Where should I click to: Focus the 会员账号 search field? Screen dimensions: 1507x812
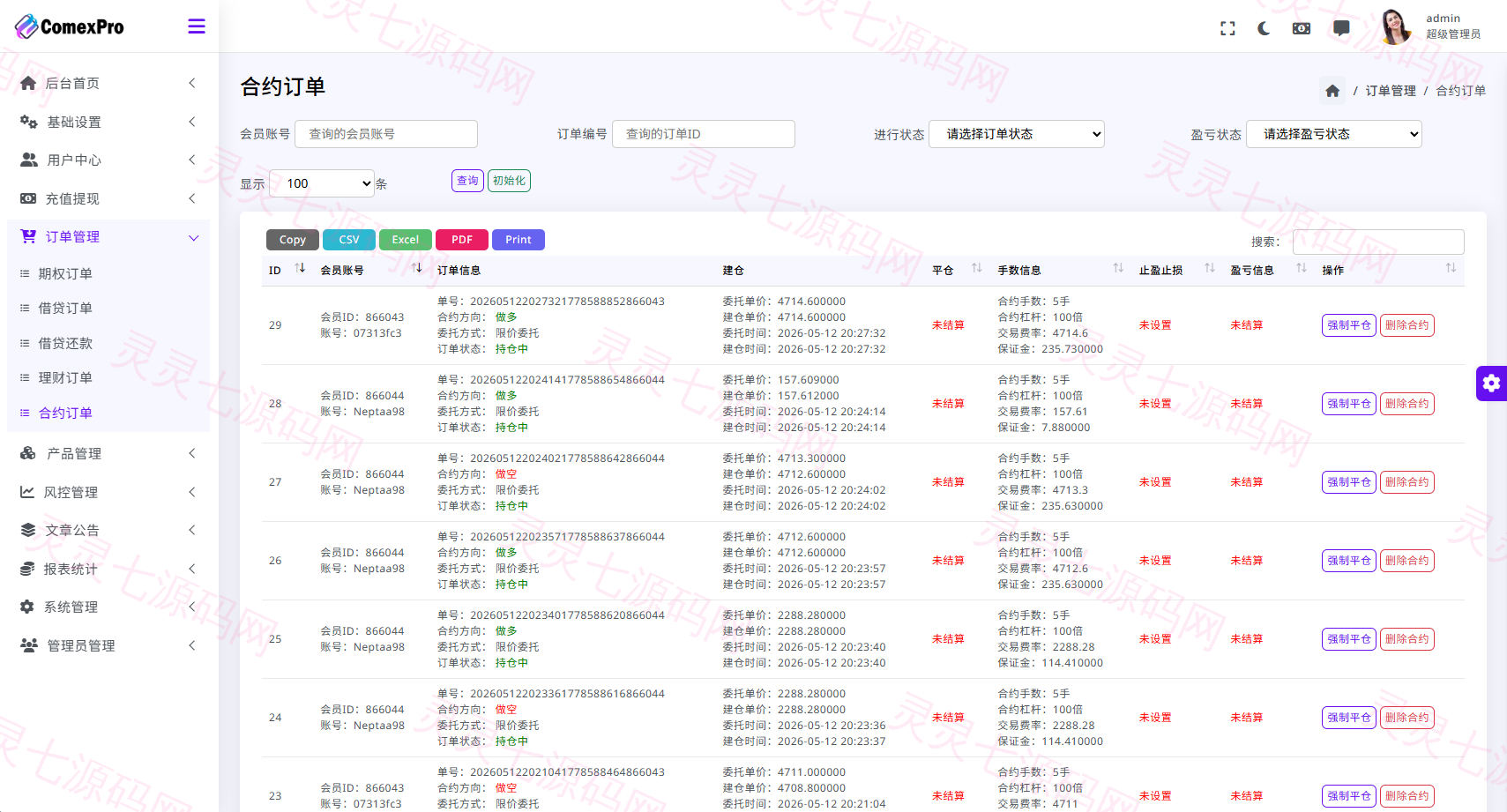(x=386, y=134)
